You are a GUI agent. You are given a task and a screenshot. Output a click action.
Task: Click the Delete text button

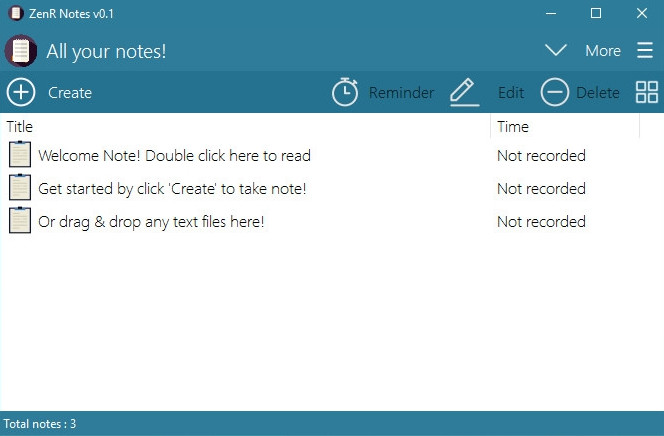(598, 93)
